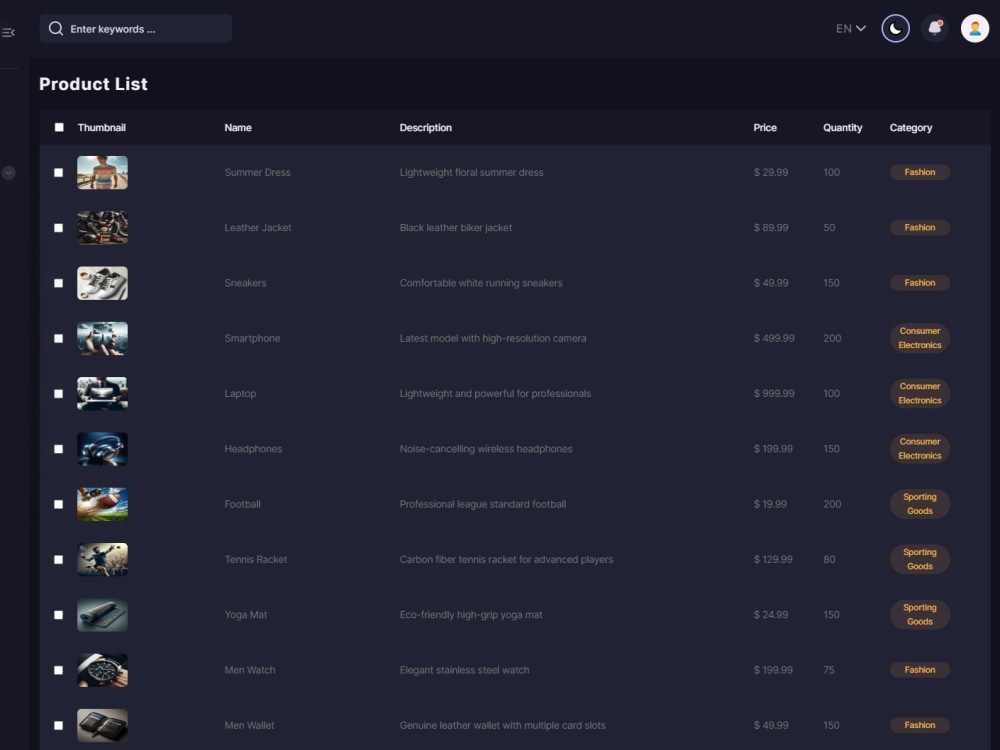Image resolution: width=1000 pixels, height=750 pixels.
Task: Open the Headphones thumbnail image
Action: pos(102,449)
